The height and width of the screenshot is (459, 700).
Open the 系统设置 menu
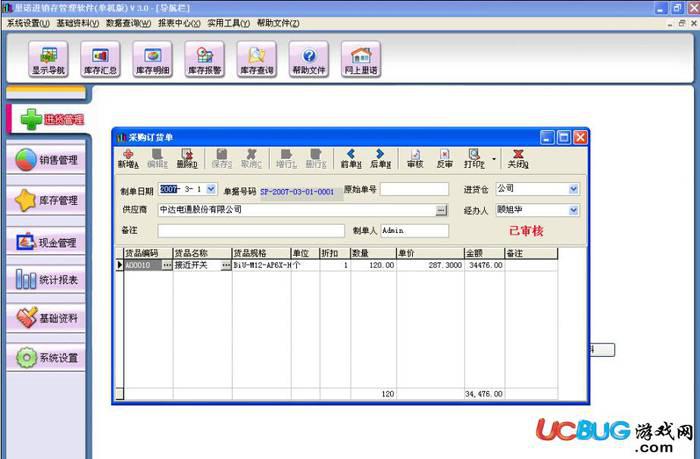point(28,23)
